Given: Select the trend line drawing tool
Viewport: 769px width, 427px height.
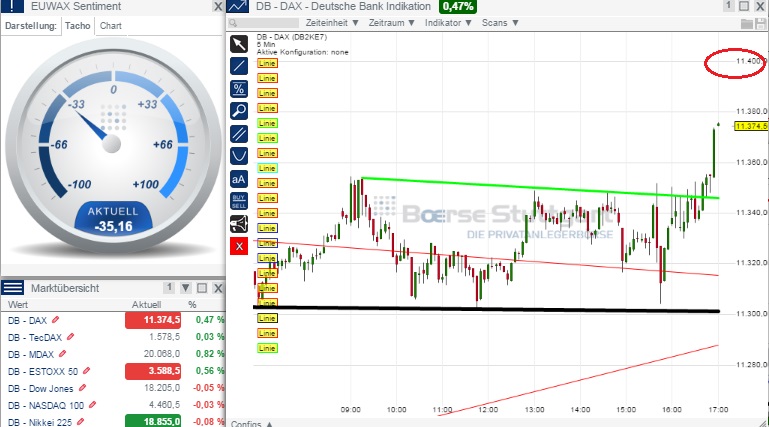Looking at the screenshot, I should point(239,66).
